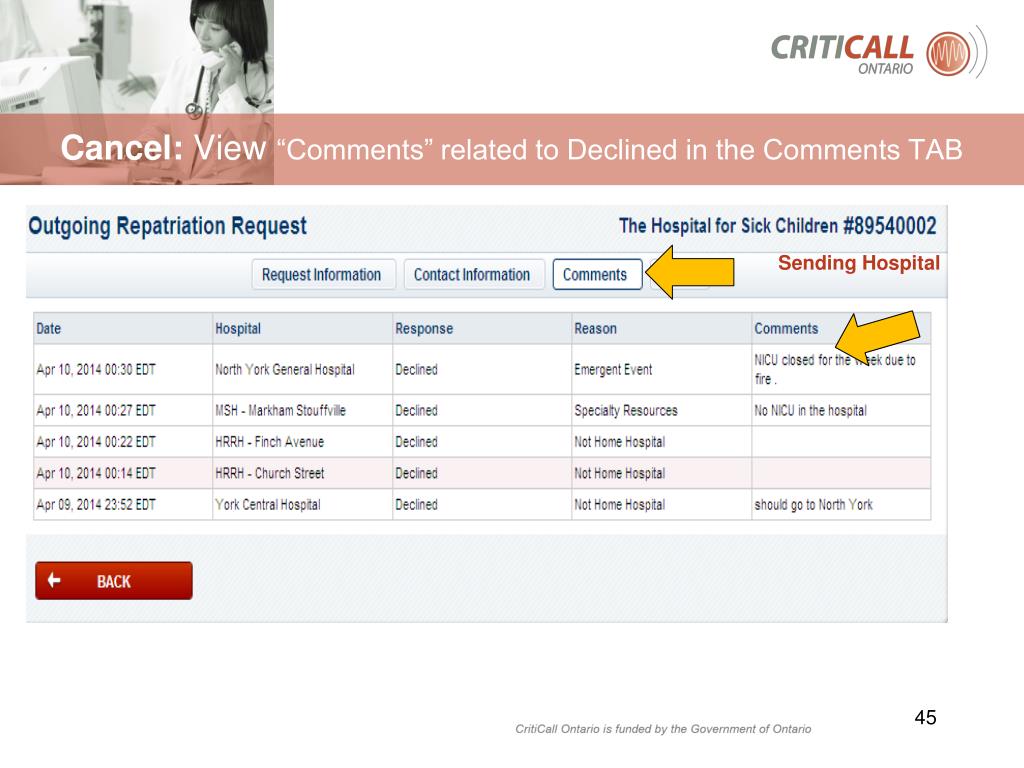Screen dimensions: 1024x768
Task: Click the Reason column header
Action: pos(595,329)
